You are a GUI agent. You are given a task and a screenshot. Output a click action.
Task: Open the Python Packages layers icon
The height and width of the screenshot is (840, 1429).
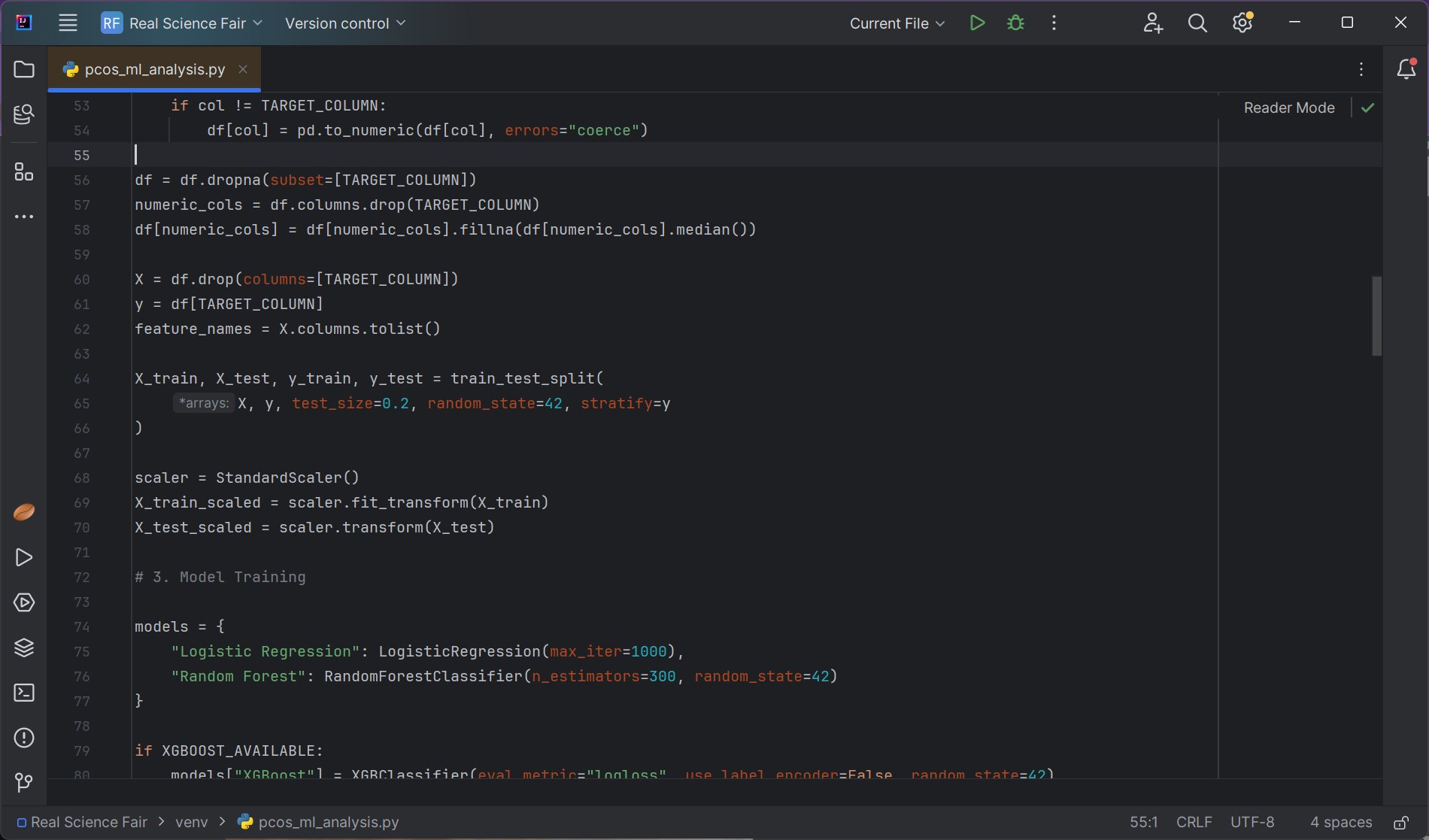click(x=24, y=647)
